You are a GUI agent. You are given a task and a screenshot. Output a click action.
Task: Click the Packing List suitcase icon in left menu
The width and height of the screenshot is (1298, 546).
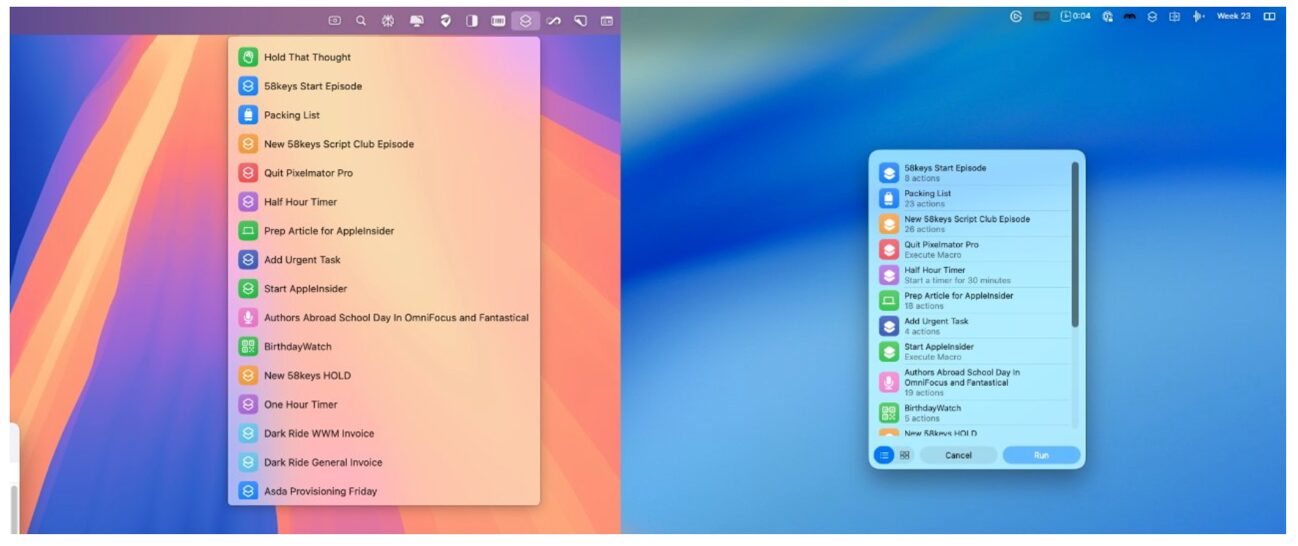coord(248,115)
